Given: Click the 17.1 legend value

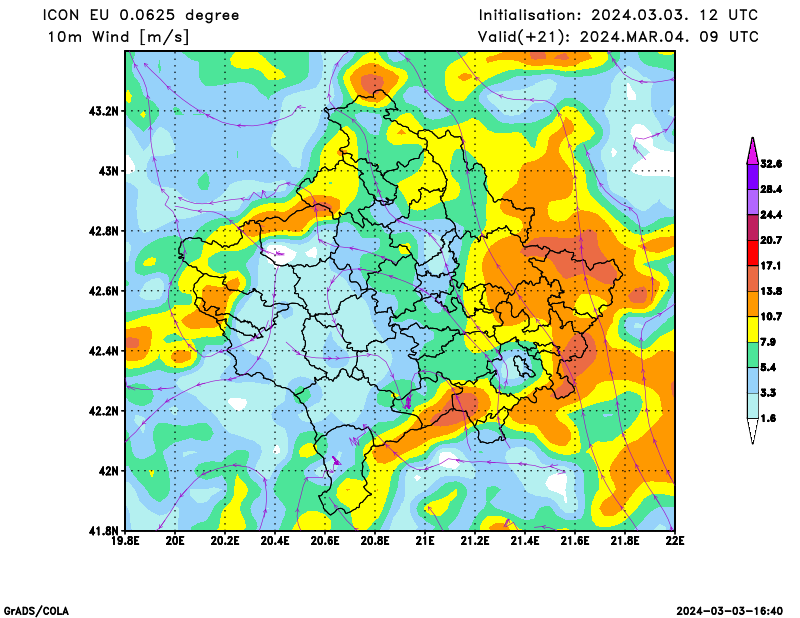Looking at the screenshot, I should [771, 266].
